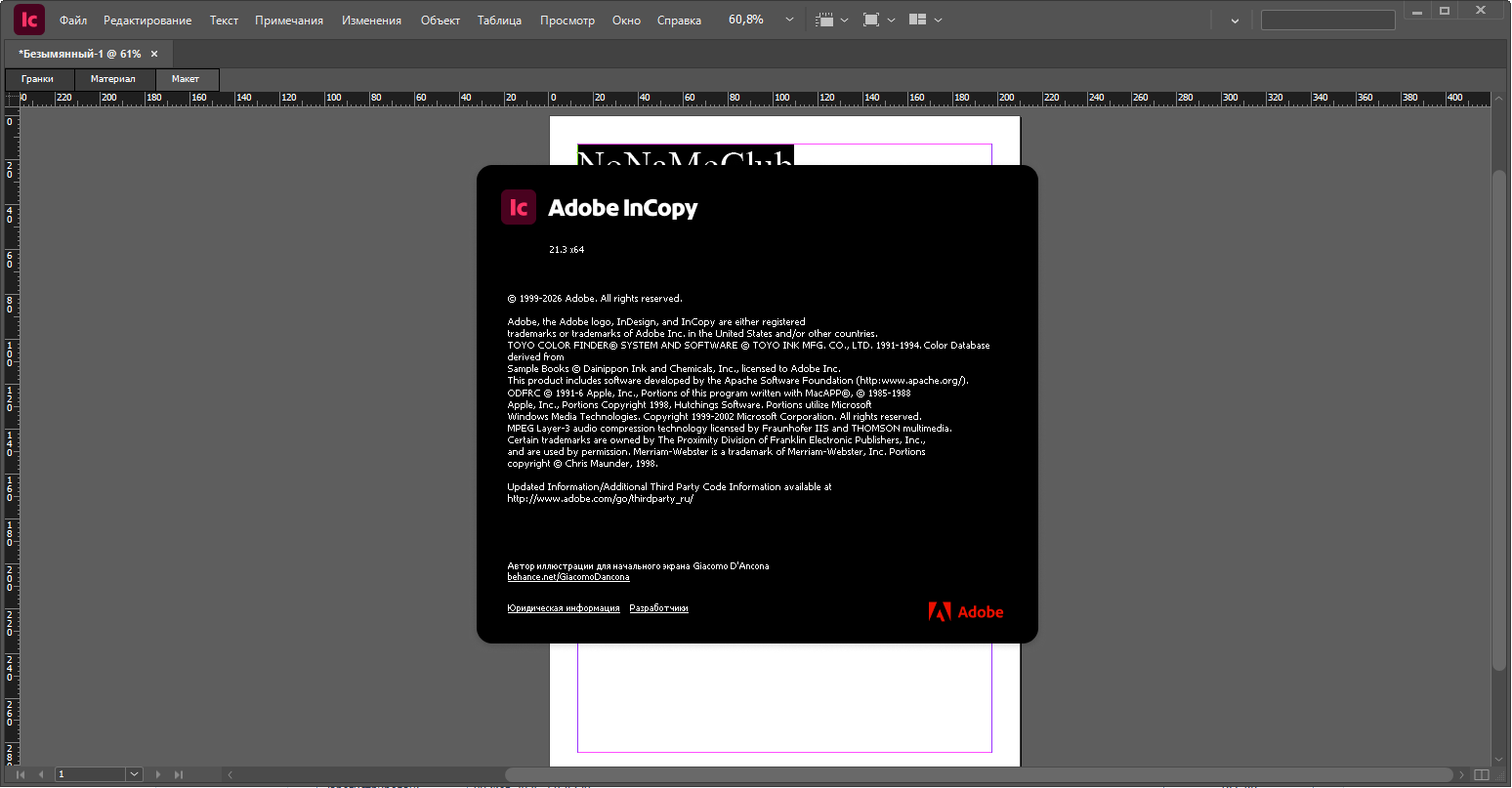This screenshot has height=788, width=1512.
Task: Open the Изменения menu
Action: tap(371, 21)
